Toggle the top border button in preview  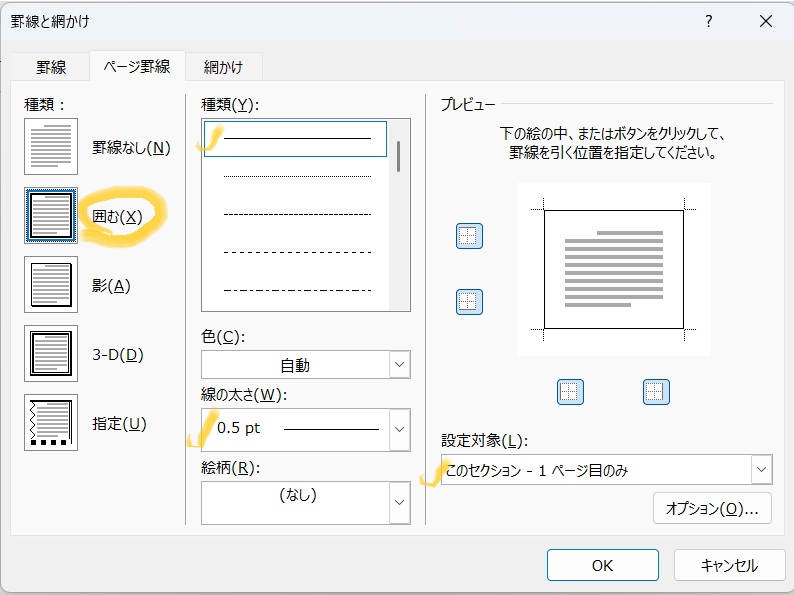(469, 235)
